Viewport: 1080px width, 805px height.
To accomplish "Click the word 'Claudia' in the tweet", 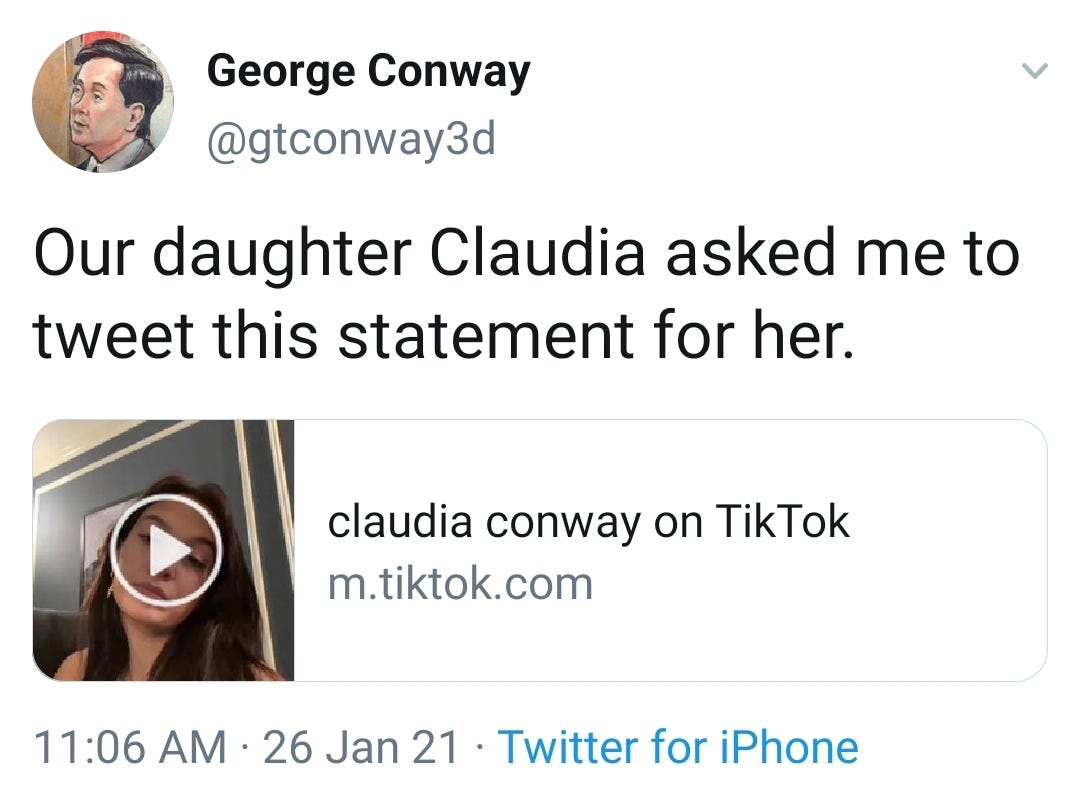I will 537,252.
